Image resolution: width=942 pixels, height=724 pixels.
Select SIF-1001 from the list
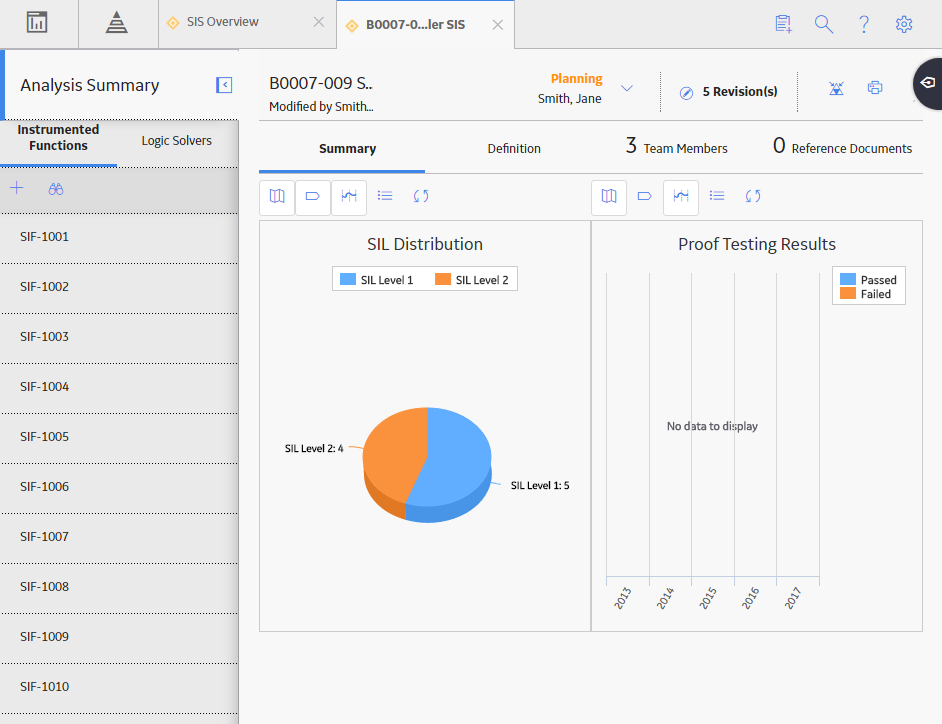pyautogui.click(x=119, y=237)
